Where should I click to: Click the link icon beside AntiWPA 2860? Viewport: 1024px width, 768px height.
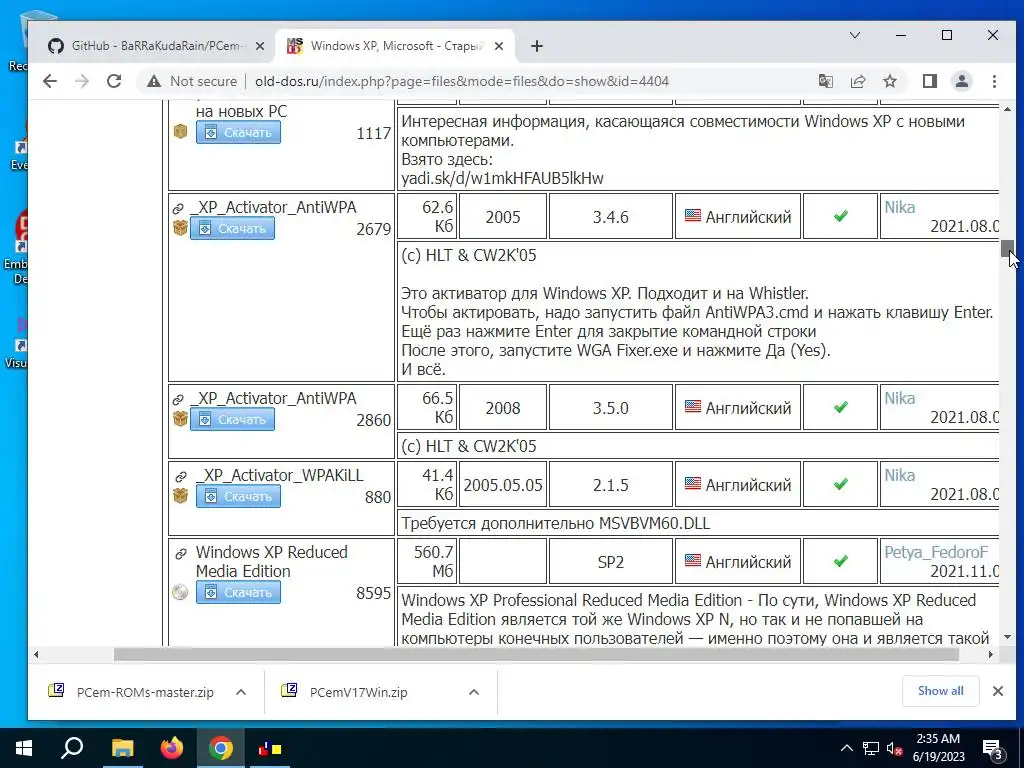click(x=178, y=400)
